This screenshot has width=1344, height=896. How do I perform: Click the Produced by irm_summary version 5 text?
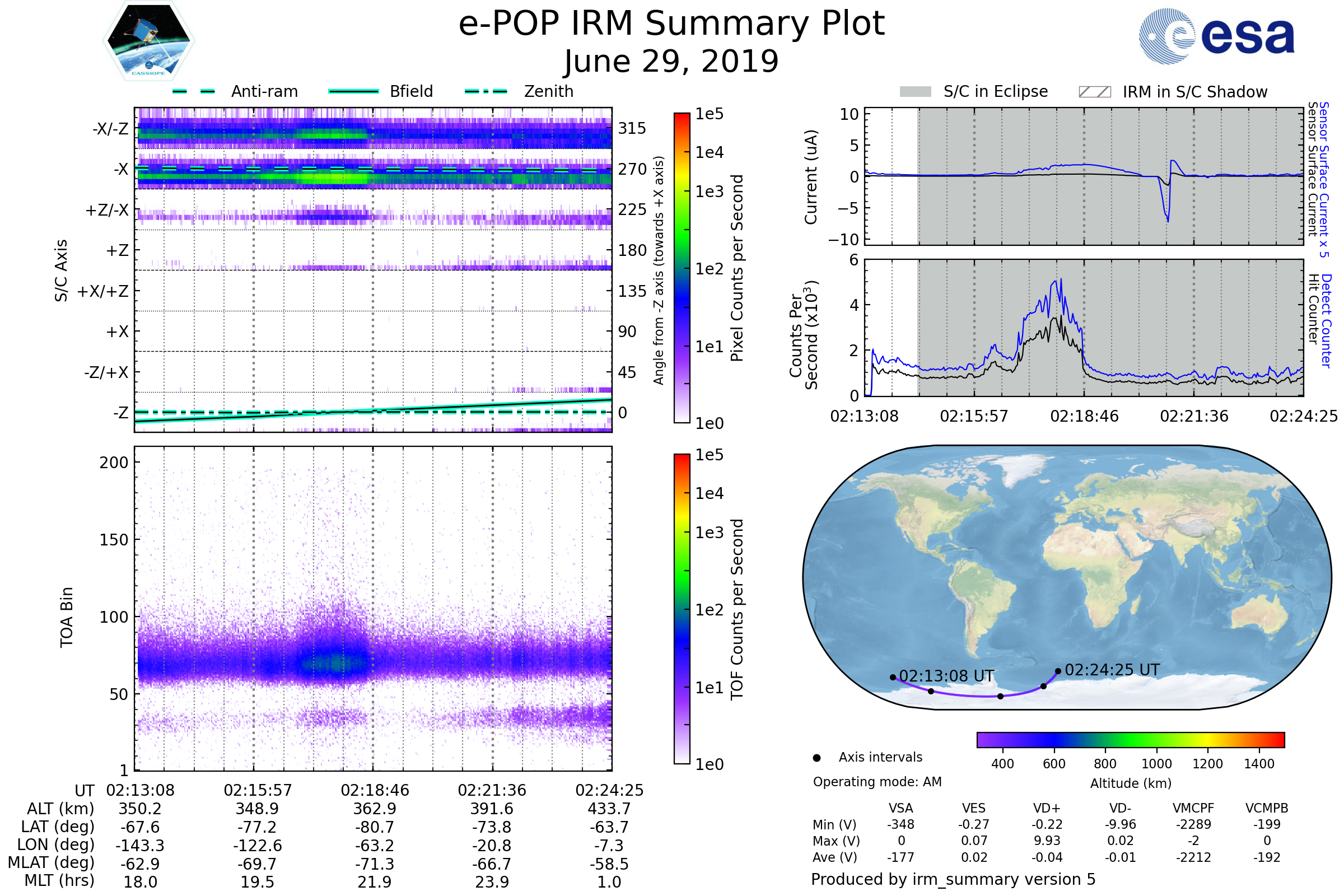(953, 879)
